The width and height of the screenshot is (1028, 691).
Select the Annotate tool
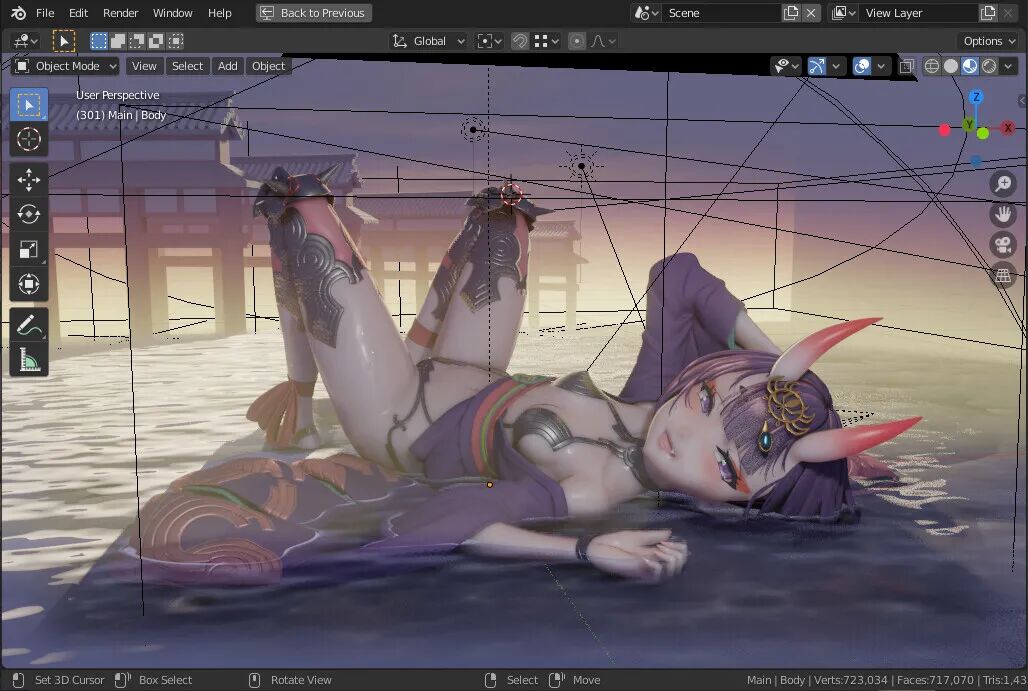[29, 325]
